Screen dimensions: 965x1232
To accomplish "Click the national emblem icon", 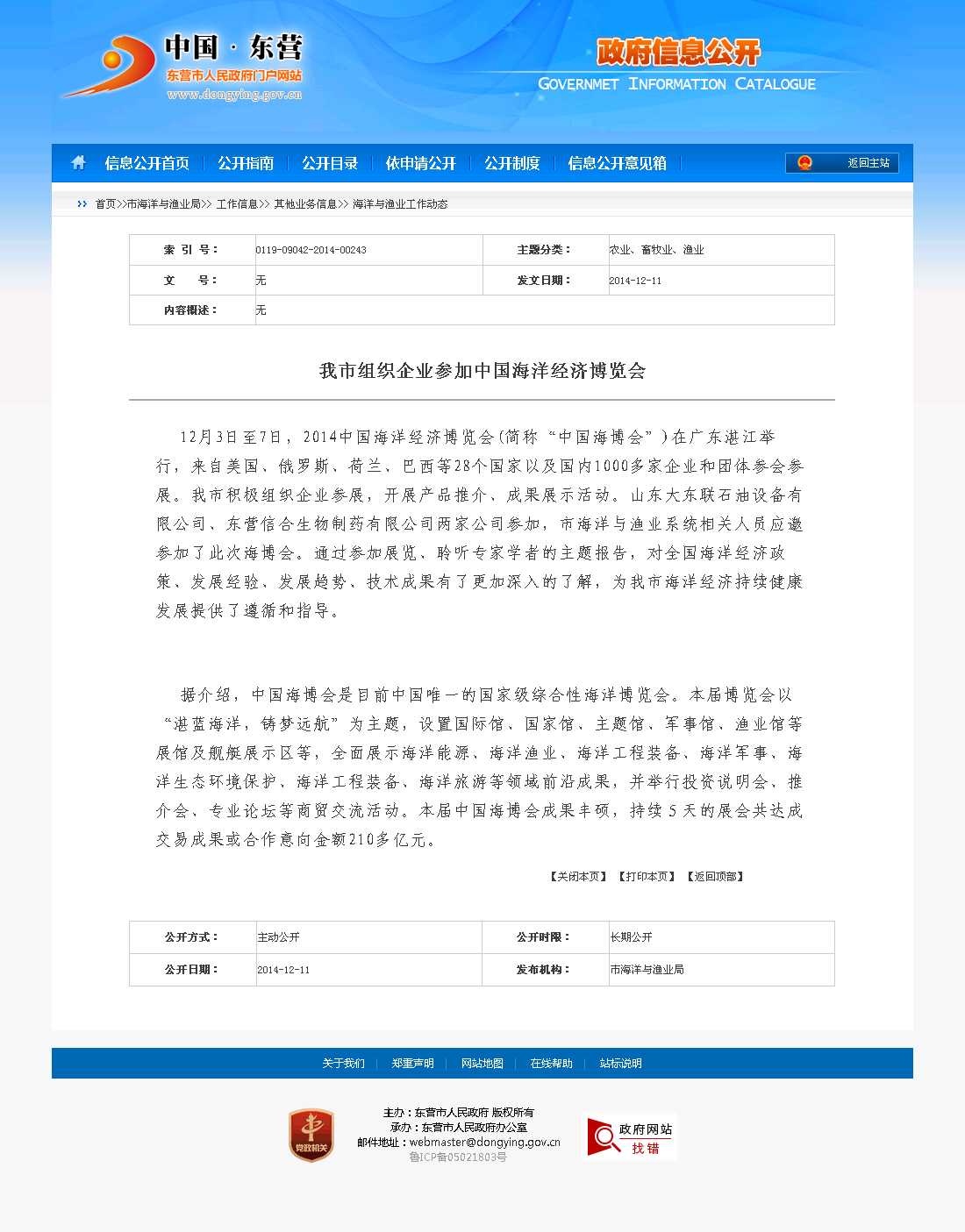I will point(804,163).
